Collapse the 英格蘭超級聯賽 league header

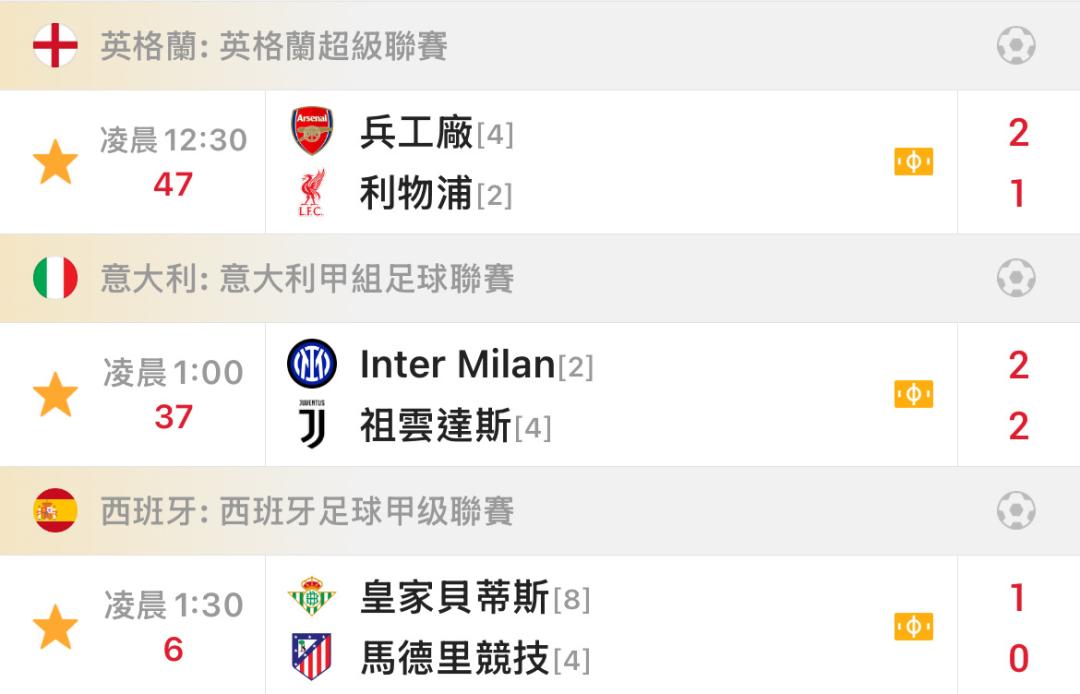540,45
